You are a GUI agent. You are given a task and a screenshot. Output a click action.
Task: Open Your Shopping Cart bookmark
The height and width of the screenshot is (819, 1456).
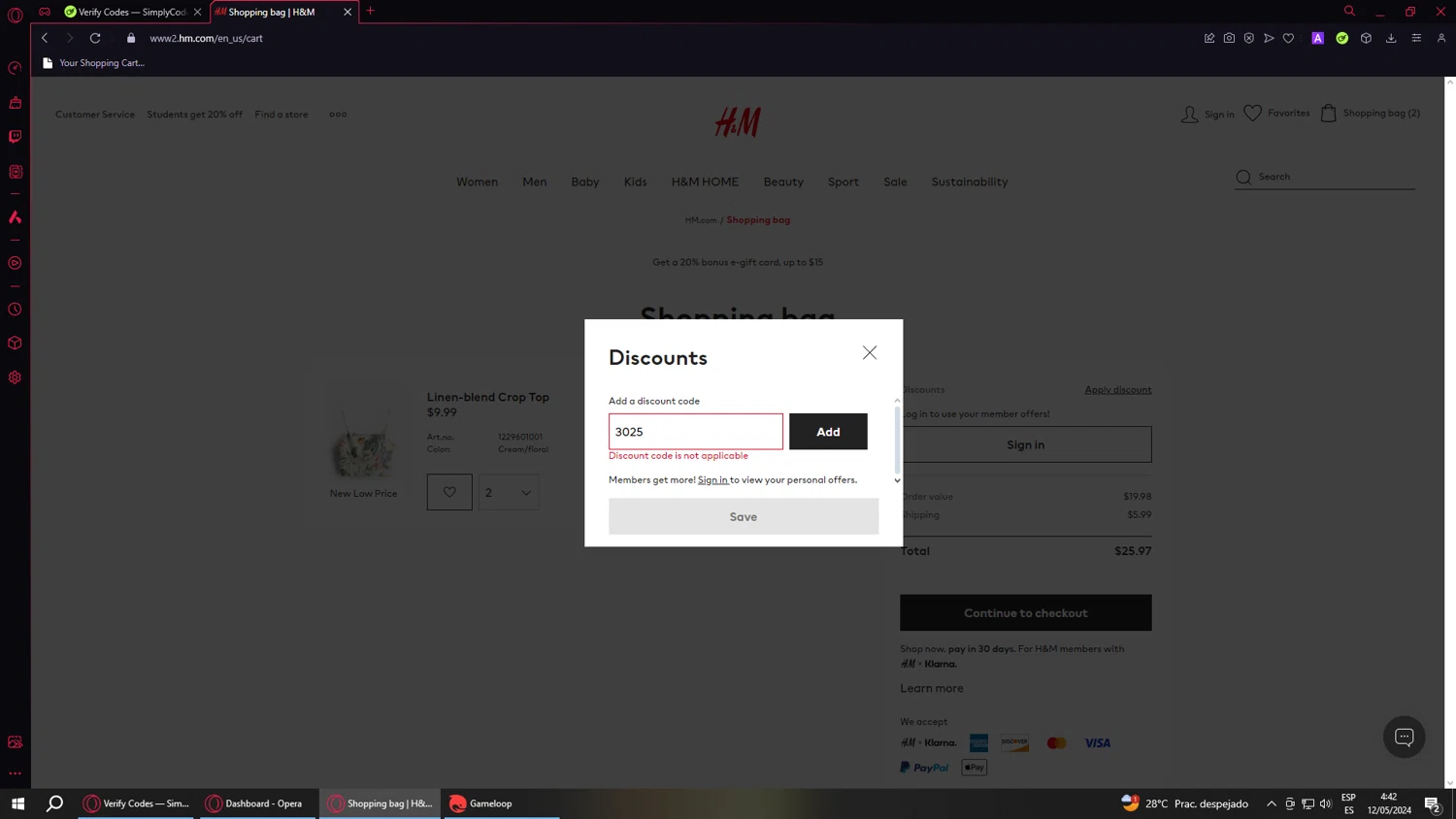93,63
